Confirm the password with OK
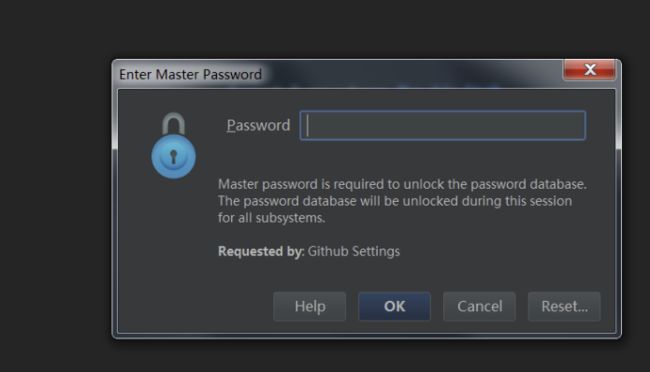650x372 pixels. click(x=394, y=306)
